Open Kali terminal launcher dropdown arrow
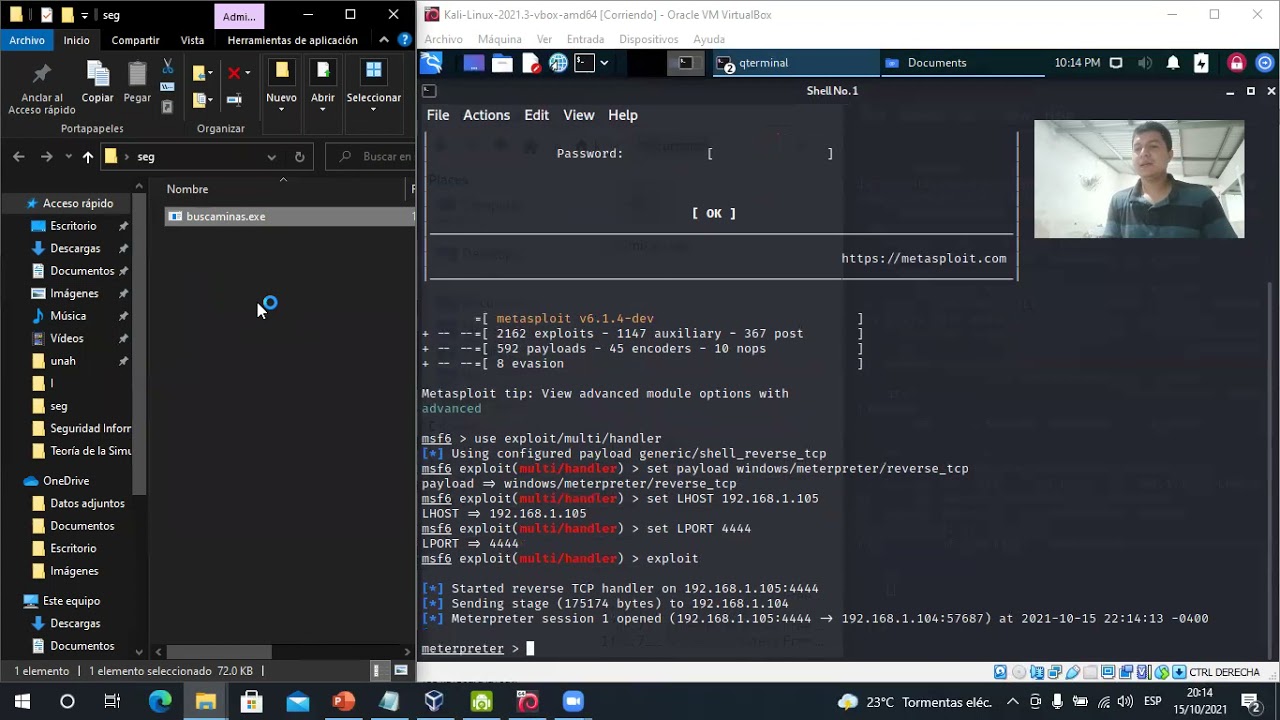Viewport: 1280px width, 720px height. [x=606, y=63]
